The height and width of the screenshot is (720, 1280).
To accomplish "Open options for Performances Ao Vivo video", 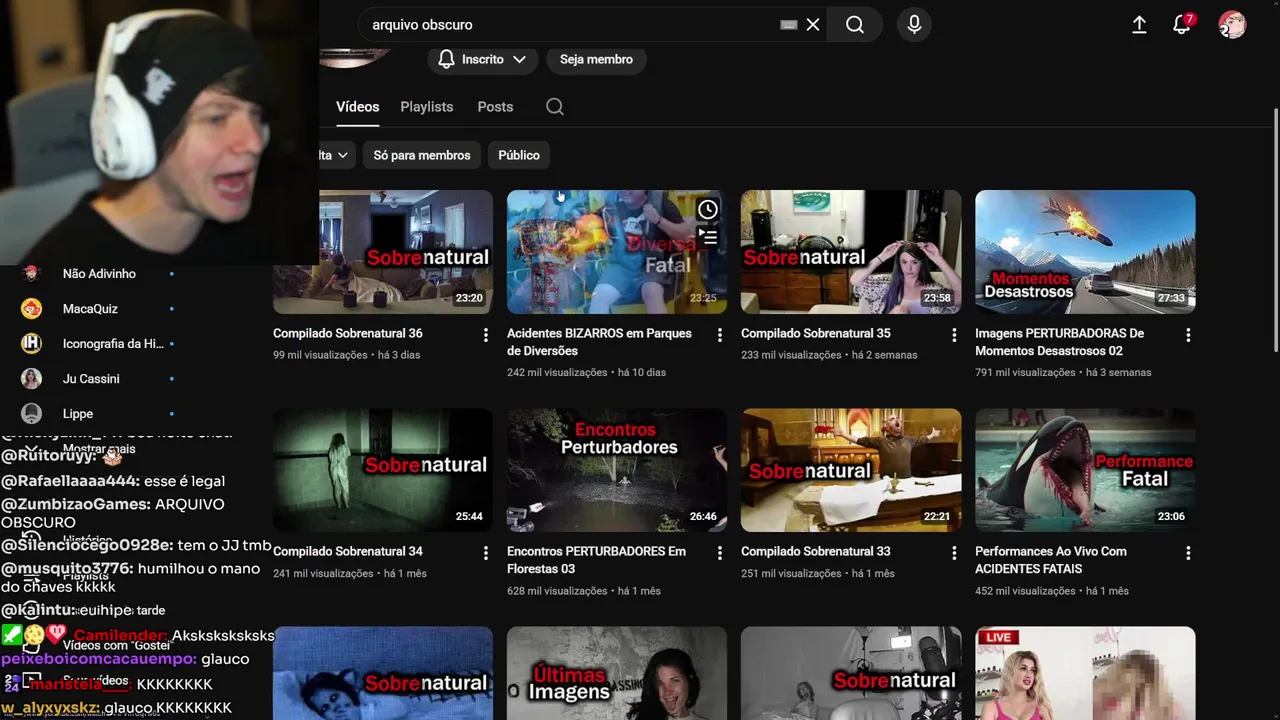I will point(1188,553).
